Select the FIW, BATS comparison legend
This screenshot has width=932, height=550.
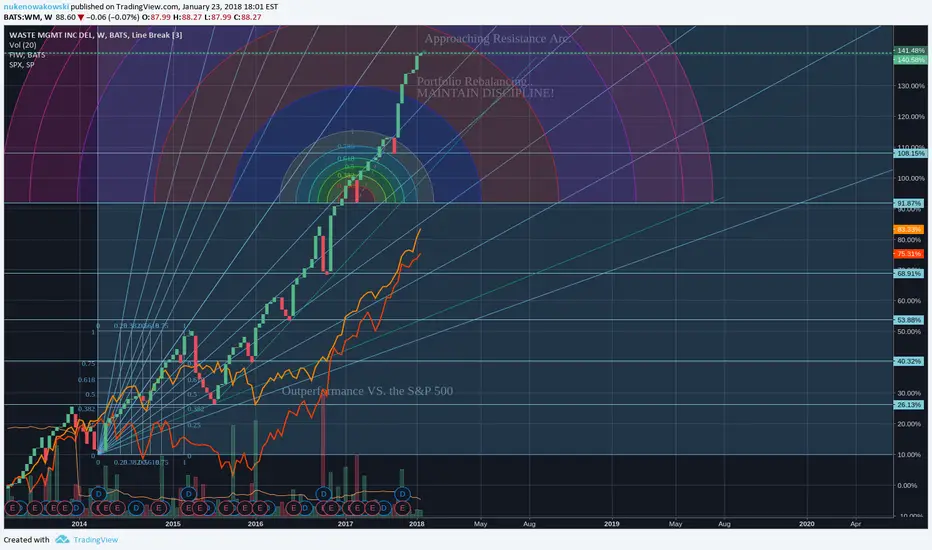tap(27, 55)
